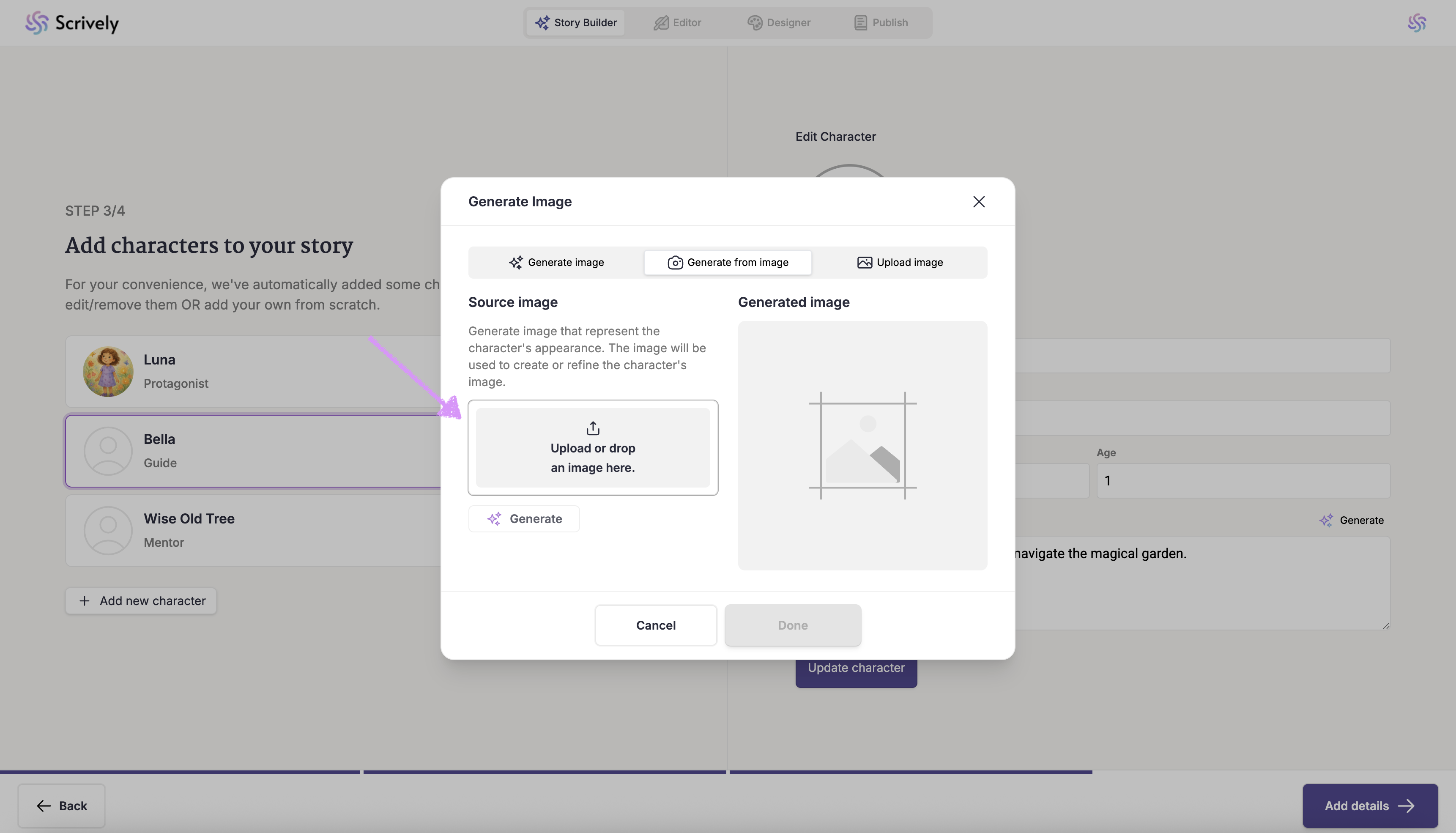Click Luna's character avatar thumbnail
This screenshot has height=833, width=1456.
[x=108, y=371]
